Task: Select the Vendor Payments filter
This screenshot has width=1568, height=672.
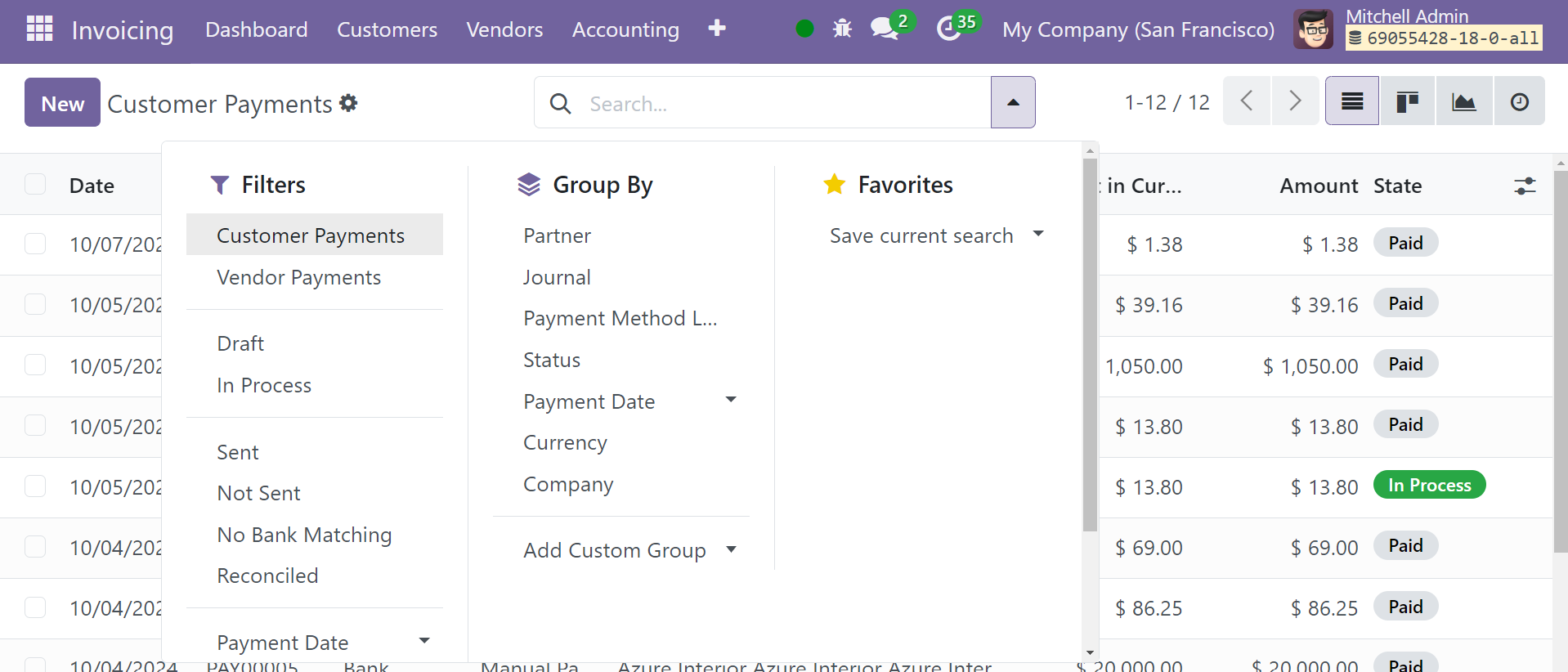Action: click(299, 278)
